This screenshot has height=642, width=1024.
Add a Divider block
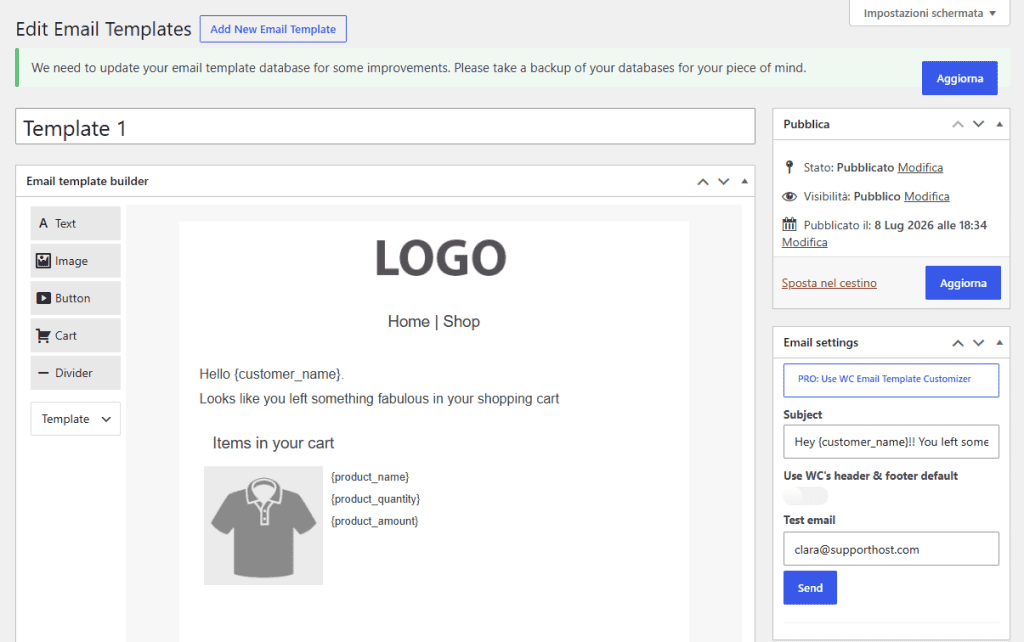tap(75, 372)
